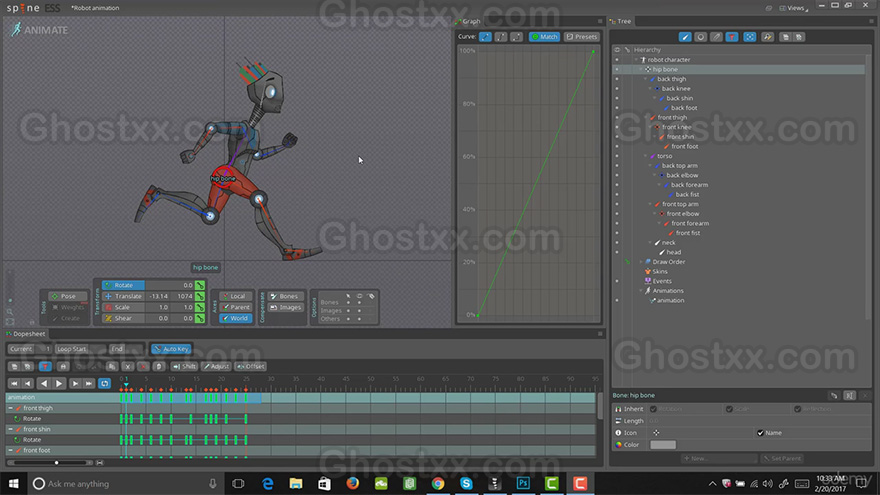Click the Dopesheet timeline zoom slider handle
The width and height of the screenshot is (880, 495).
tap(56, 463)
